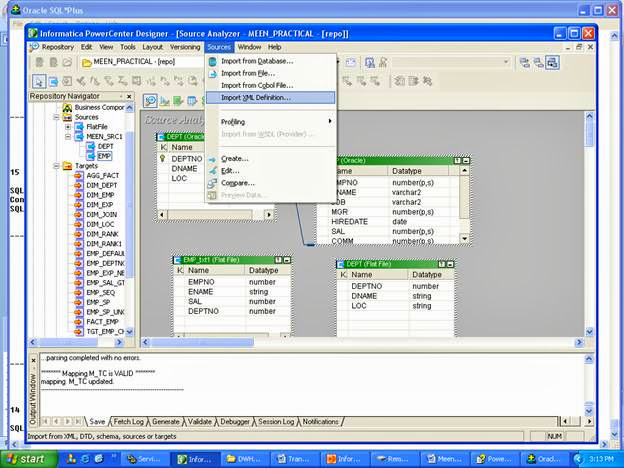
Task: Expand the FlatFile node in the navigator
Action: tap(68, 127)
